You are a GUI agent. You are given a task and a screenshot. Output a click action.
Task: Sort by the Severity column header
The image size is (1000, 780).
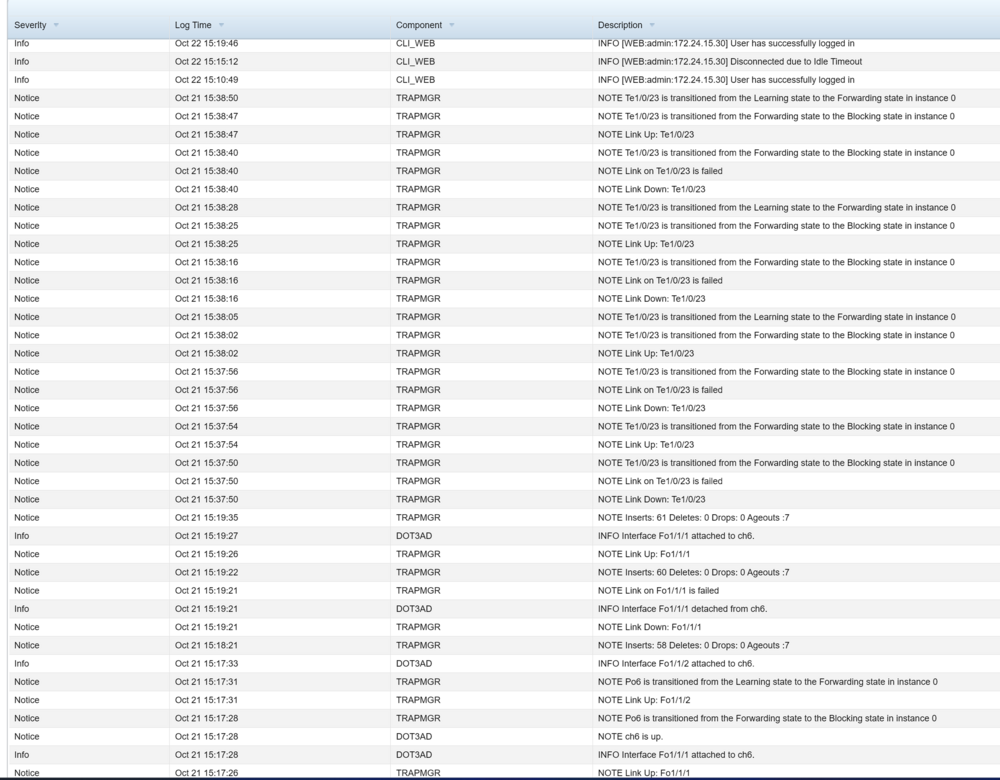30,25
